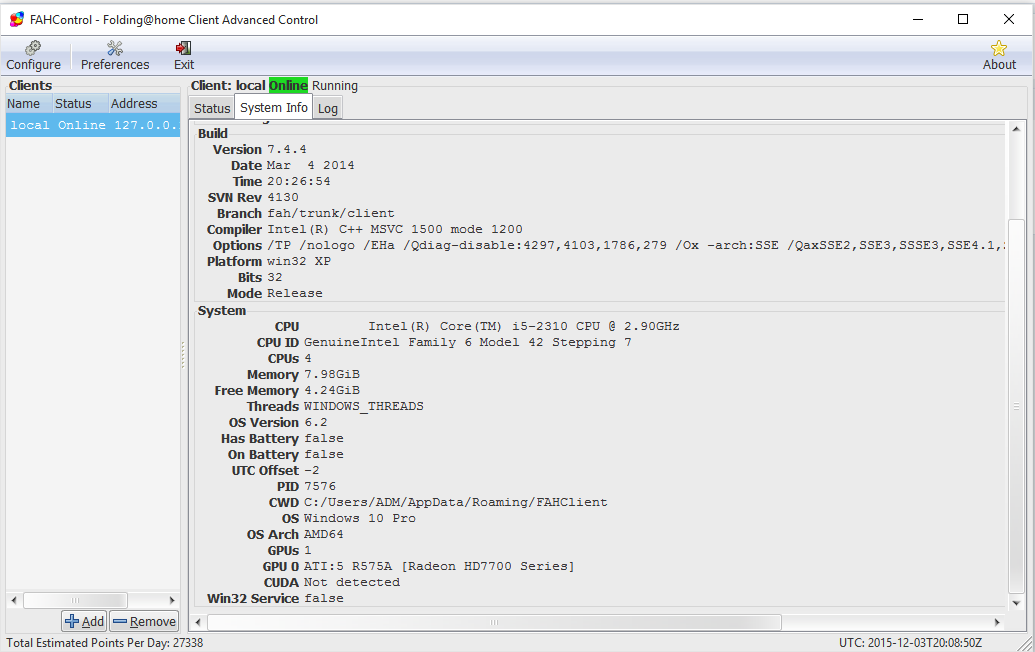The height and width of the screenshot is (652, 1035).
Task: Click the OS Arch value AMD64
Action: 323,534
